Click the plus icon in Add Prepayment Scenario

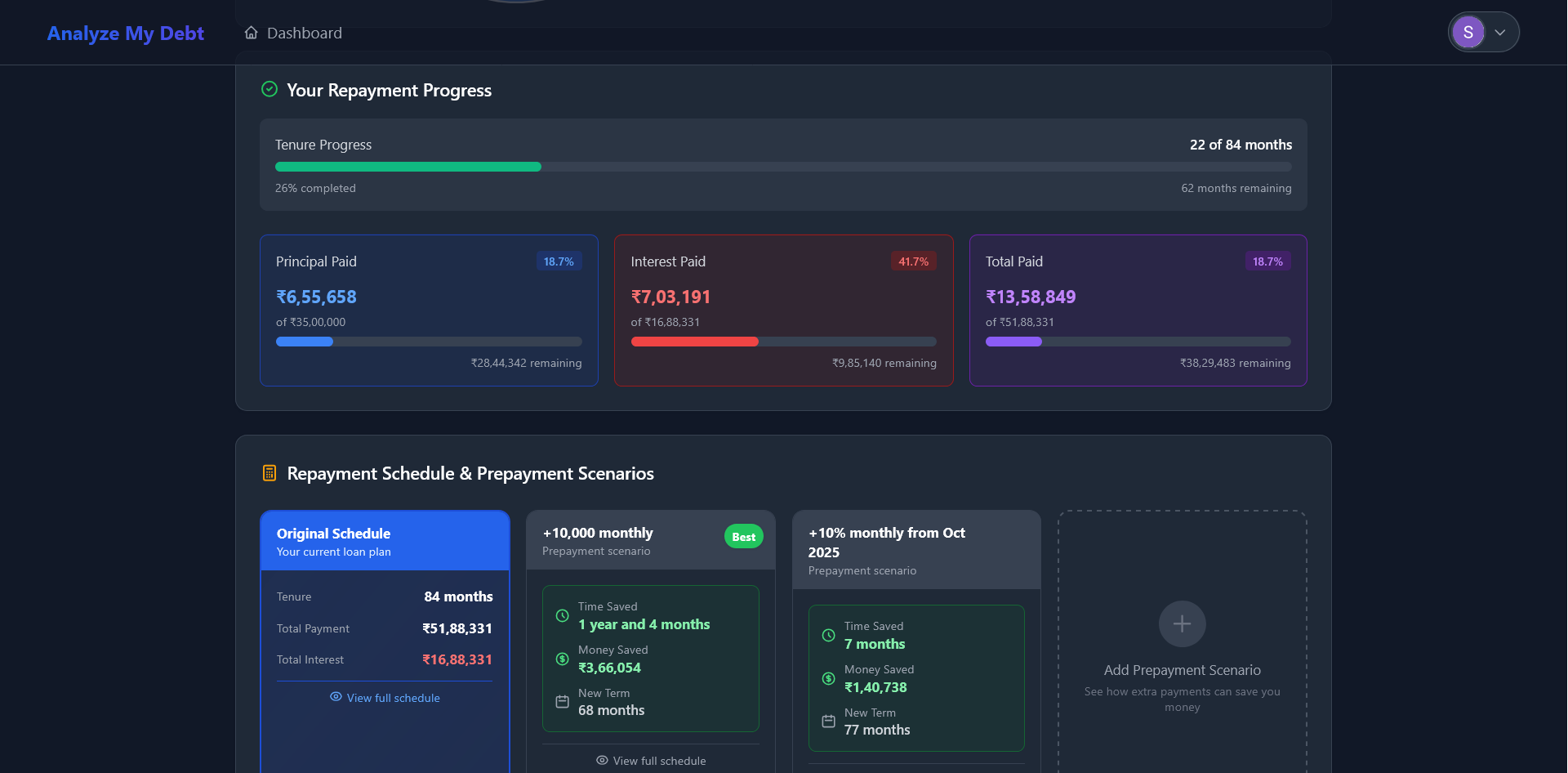1182,623
